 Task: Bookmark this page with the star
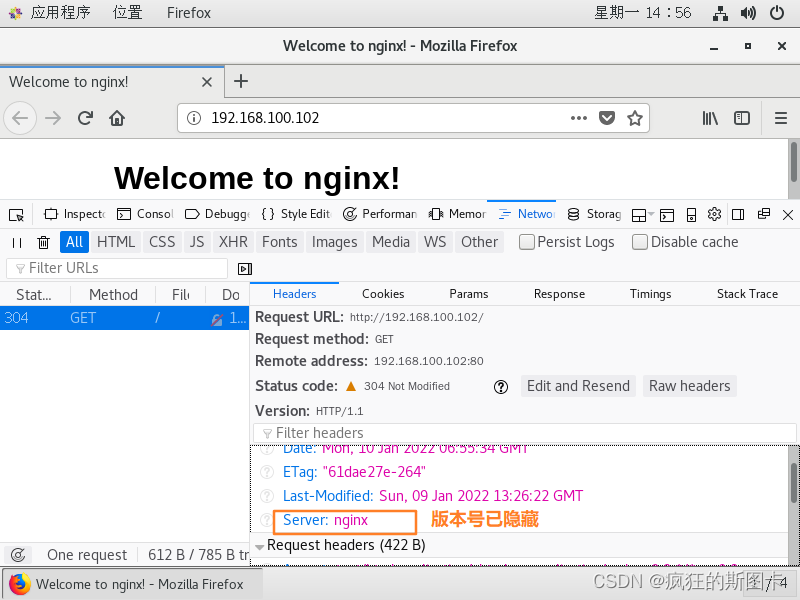pos(635,118)
